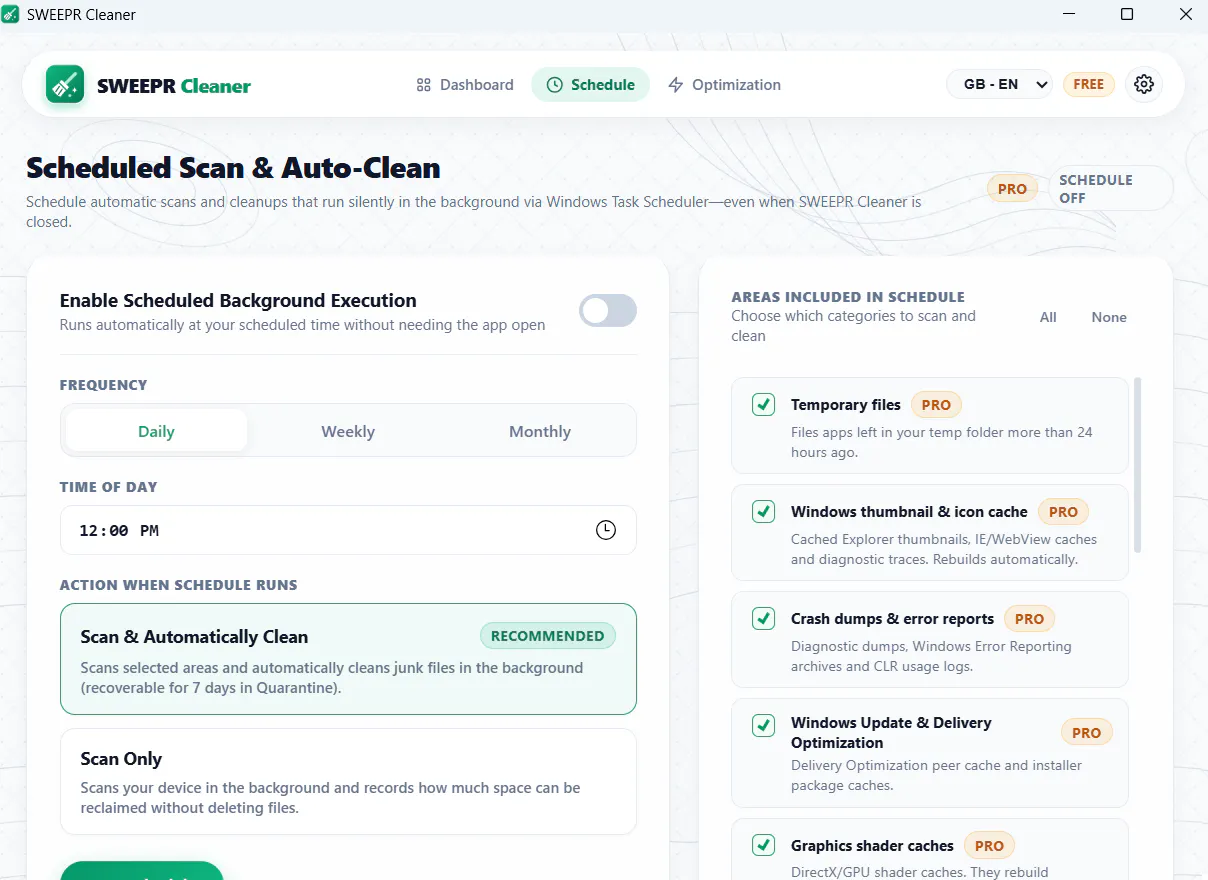Click the areas list scrollbar
Viewport: 1208px width, 880px height.
tap(1137, 465)
